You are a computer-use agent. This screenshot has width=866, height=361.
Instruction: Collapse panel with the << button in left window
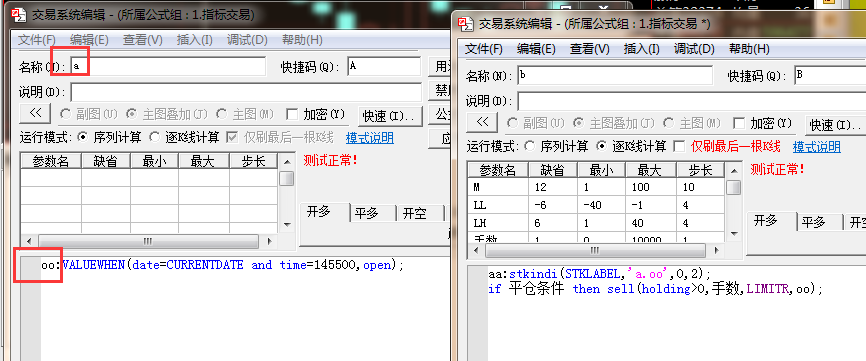tap(35, 113)
